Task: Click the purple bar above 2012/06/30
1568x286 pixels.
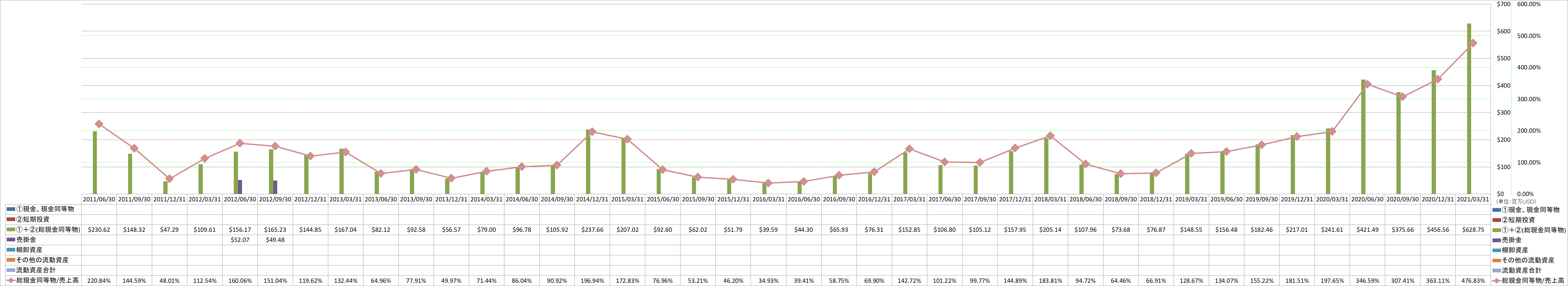Action: tap(240, 187)
